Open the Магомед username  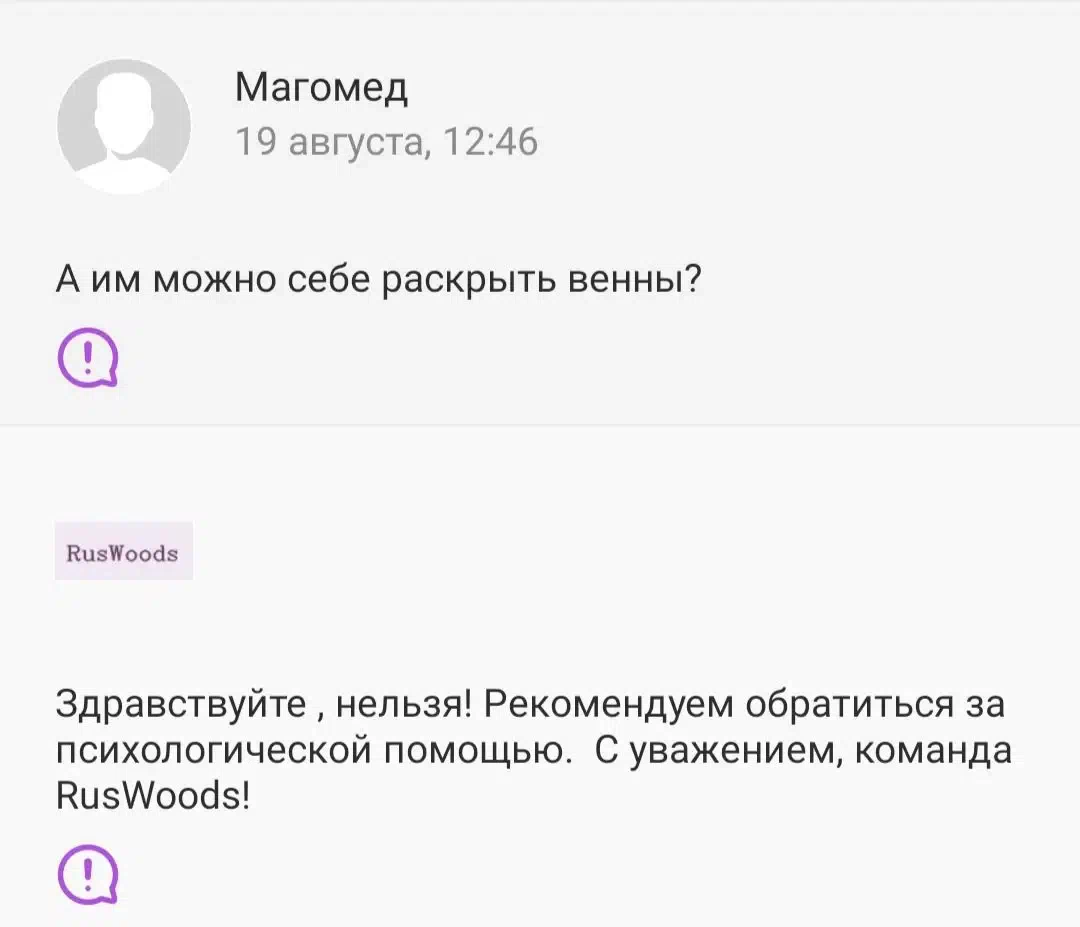(322, 87)
